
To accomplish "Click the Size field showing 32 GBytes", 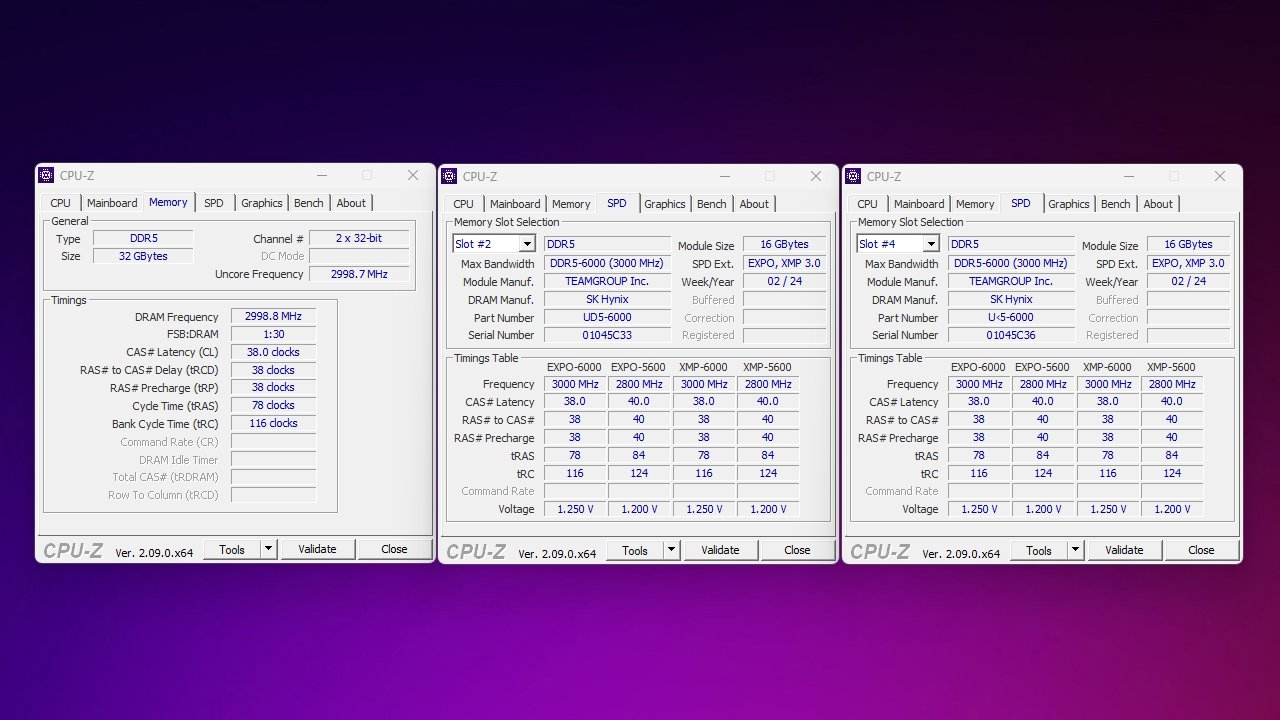I will coord(143,256).
